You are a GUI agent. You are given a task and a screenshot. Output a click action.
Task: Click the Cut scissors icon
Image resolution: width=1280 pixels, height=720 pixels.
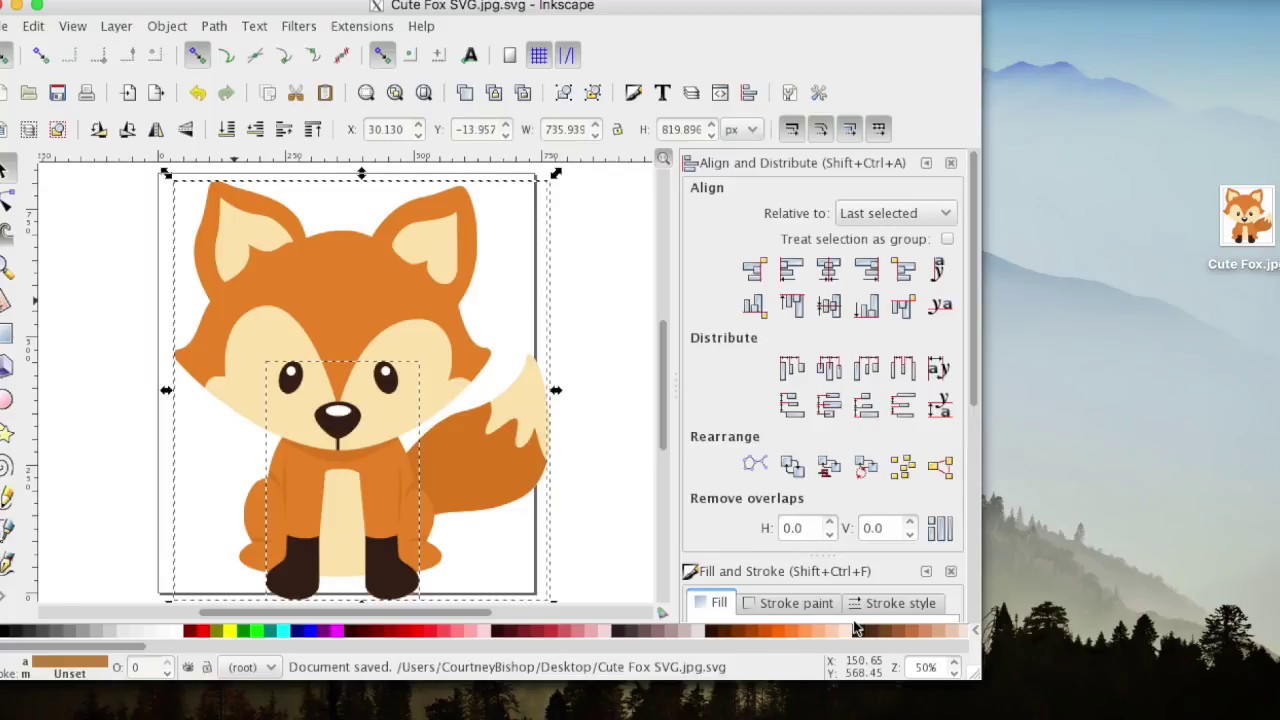[296, 93]
